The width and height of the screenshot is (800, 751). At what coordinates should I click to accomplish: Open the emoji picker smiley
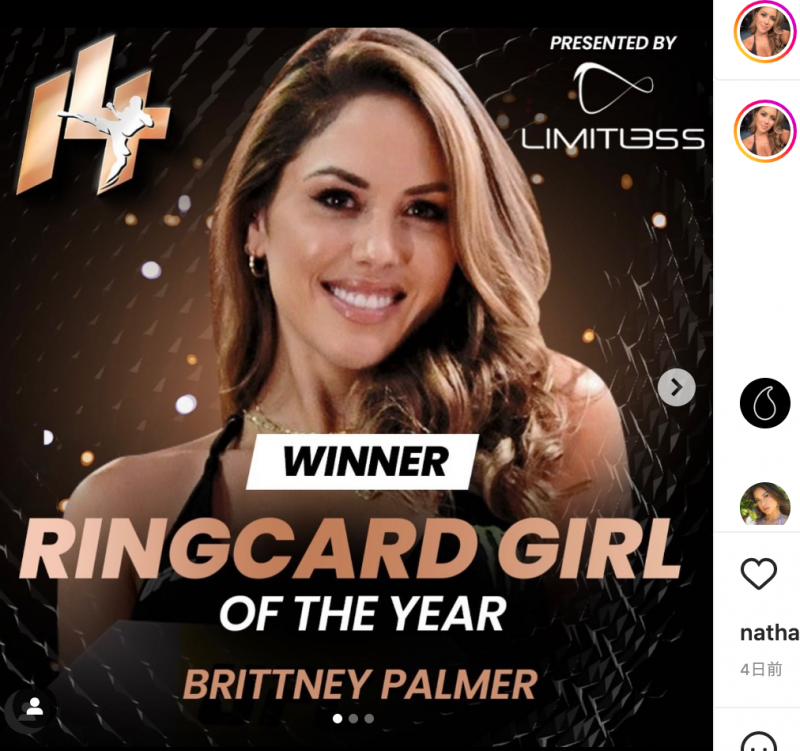tap(758, 742)
